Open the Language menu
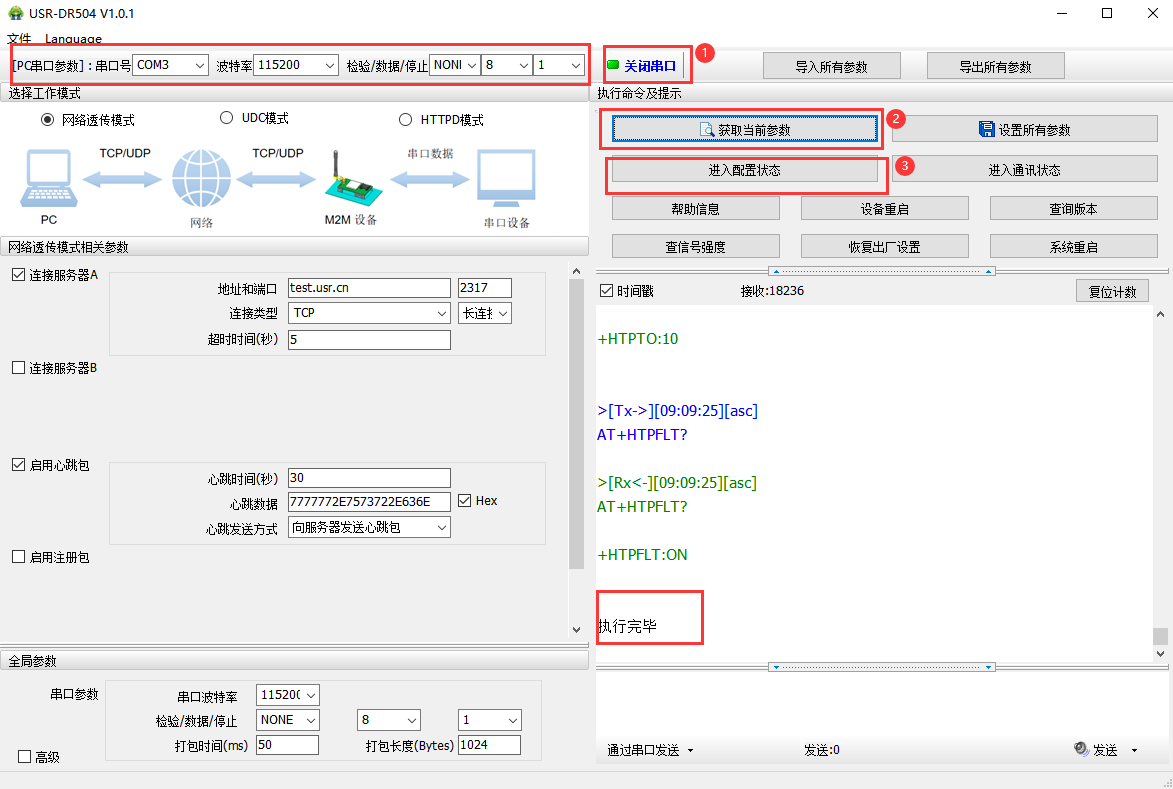 point(73,39)
